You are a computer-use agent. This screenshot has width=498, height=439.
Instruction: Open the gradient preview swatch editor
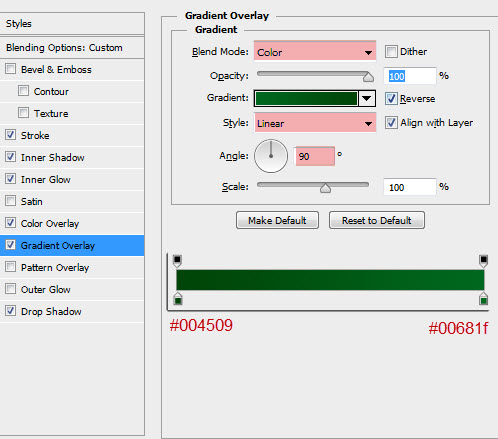pyautogui.click(x=306, y=99)
